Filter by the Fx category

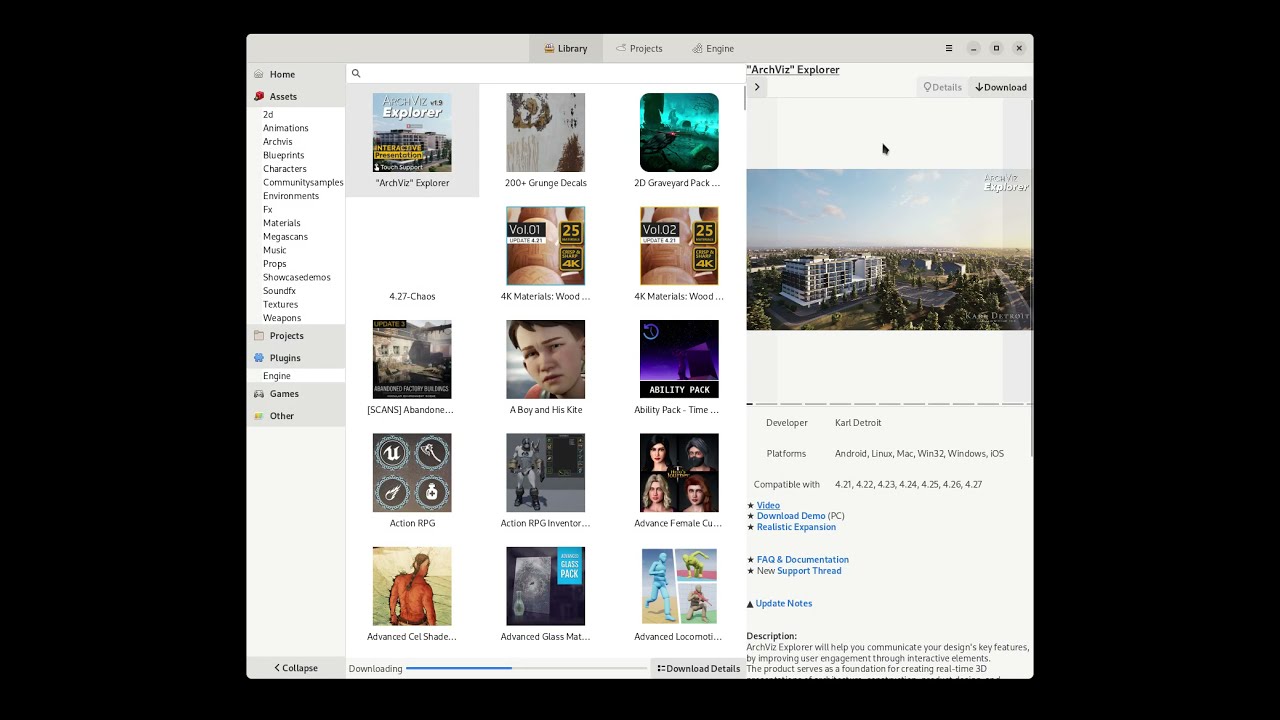click(x=268, y=210)
